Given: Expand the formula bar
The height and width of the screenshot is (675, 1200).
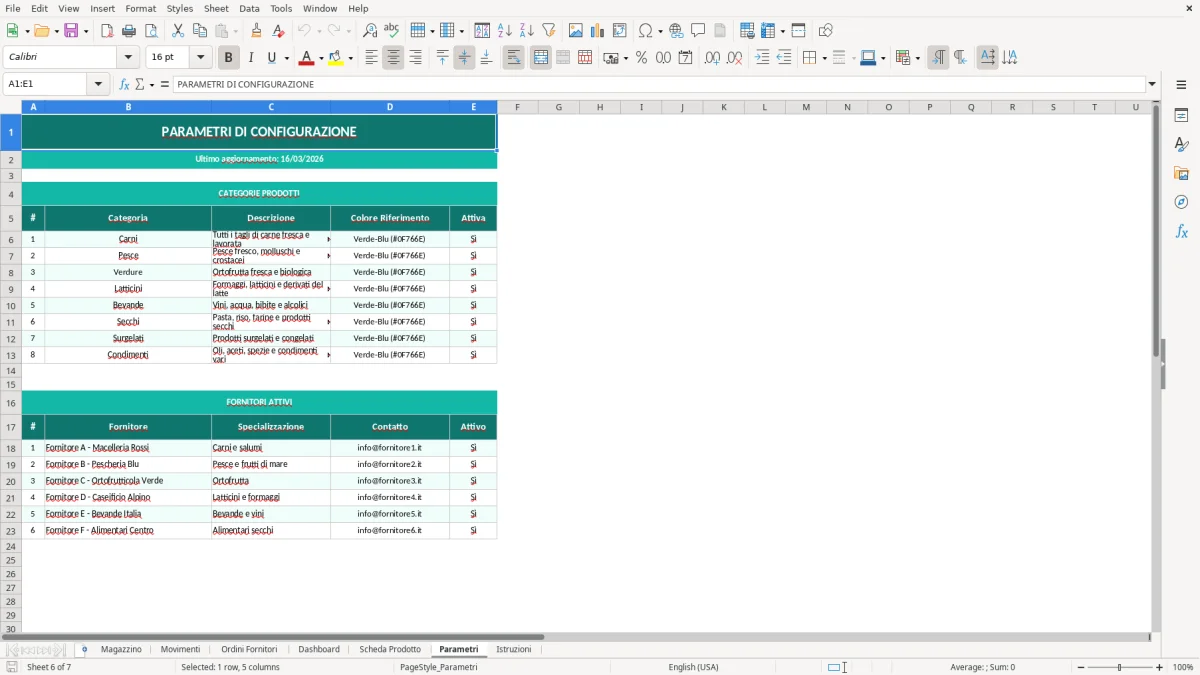Looking at the screenshot, I should pyautogui.click(x=1152, y=84).
